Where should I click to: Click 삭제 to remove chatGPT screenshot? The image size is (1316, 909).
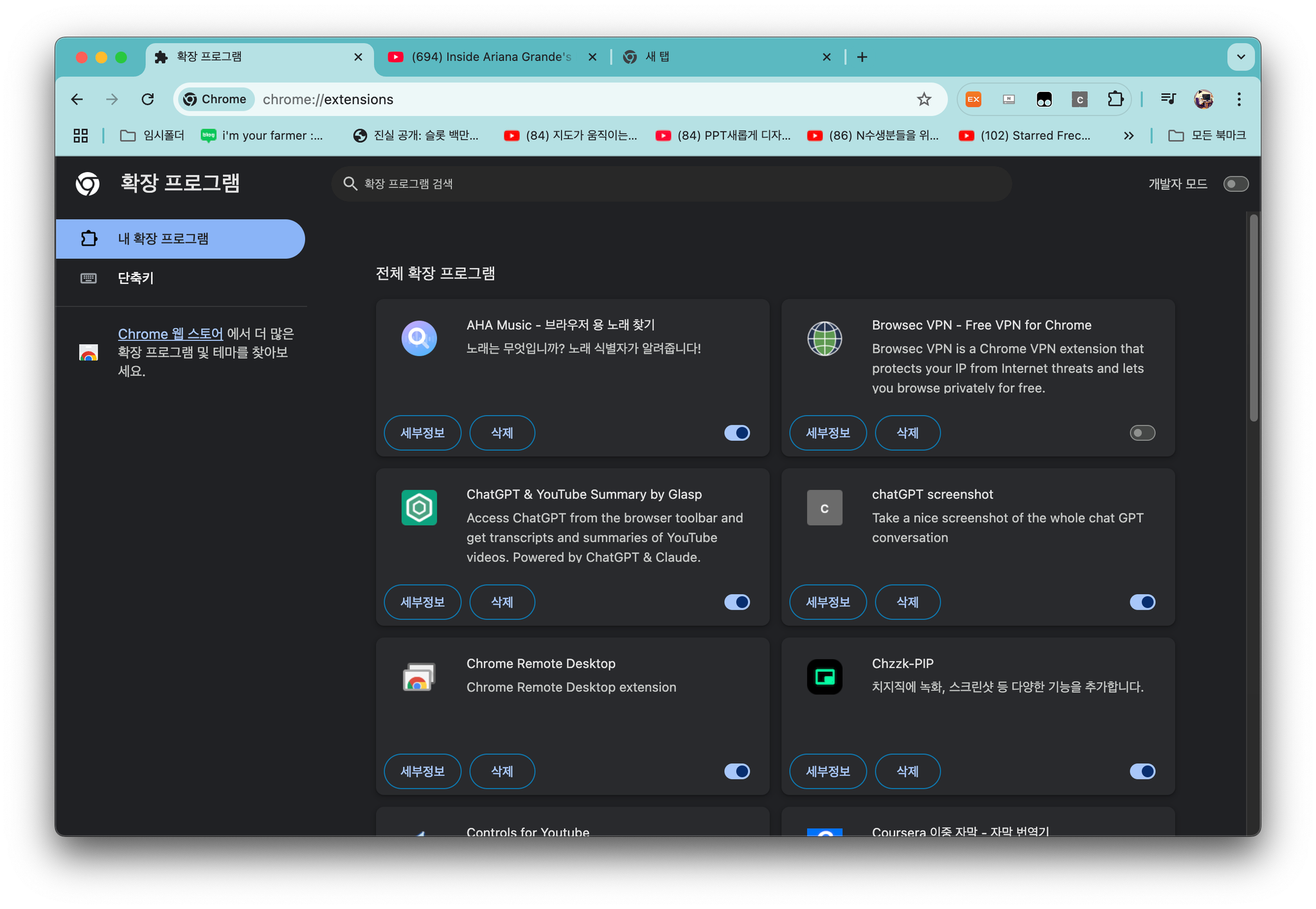pyautogui.click(x=907, y=602)
